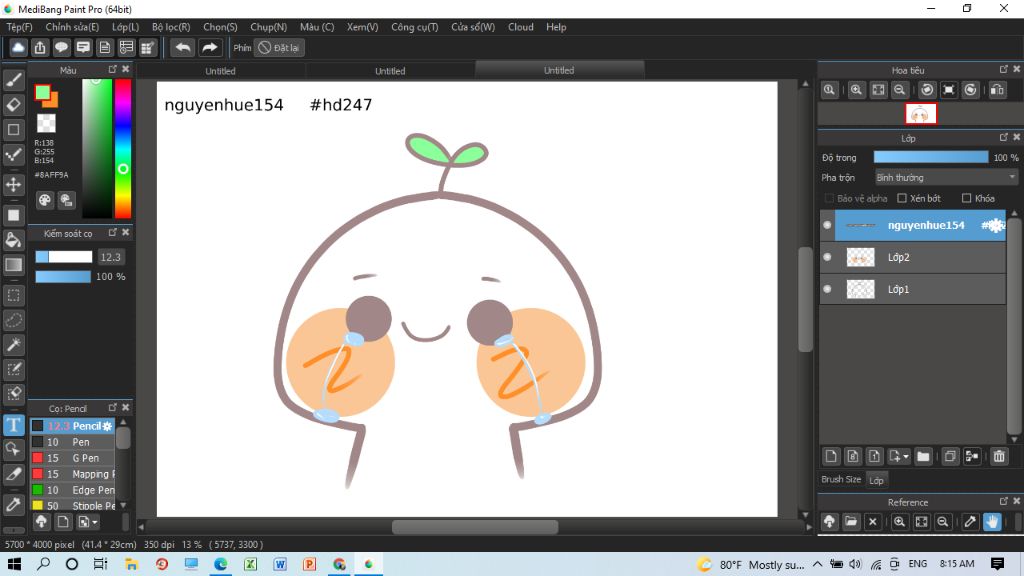
Task: Open the Bộ lọc(R) menu
Action: pos(171,27)
